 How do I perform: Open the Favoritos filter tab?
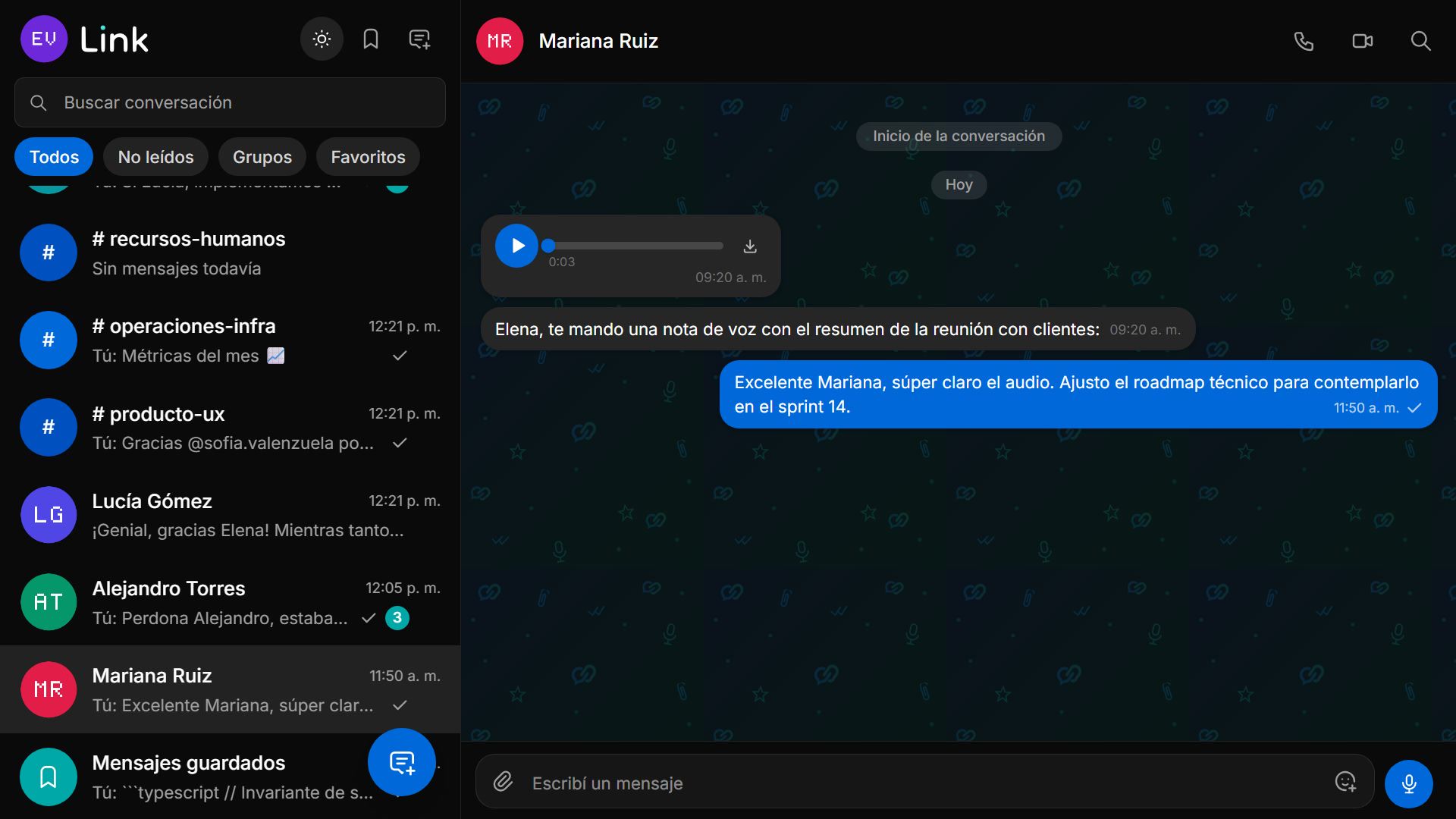click(368, 157)
